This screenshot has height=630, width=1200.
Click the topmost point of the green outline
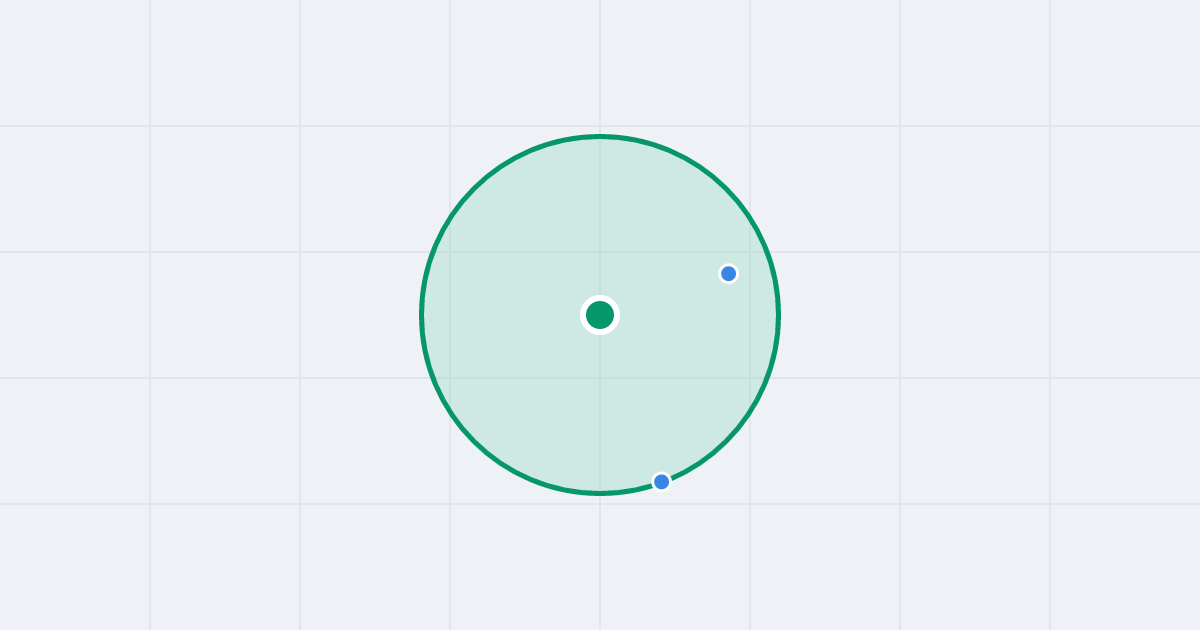coord(600,136)
